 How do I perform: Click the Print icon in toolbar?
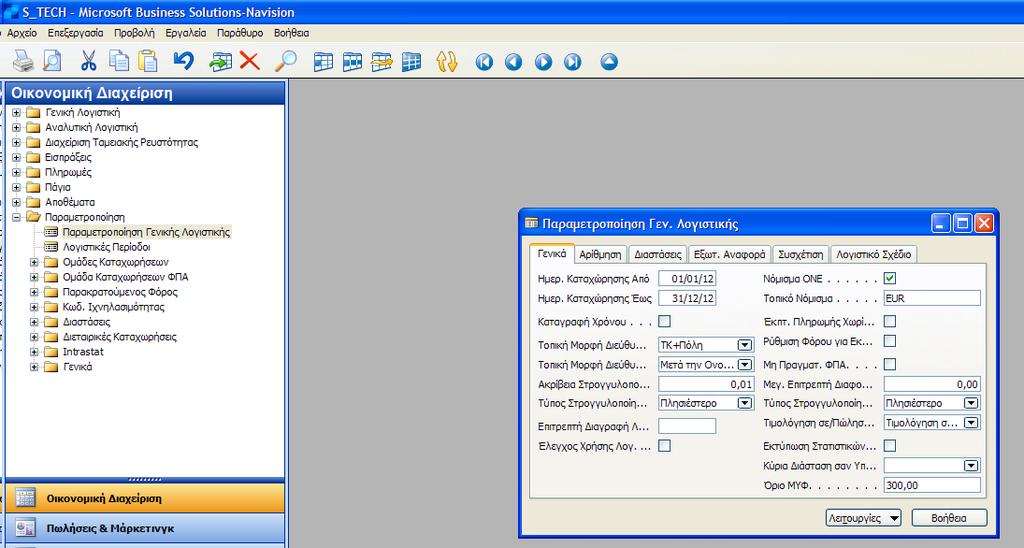point(24,61)
